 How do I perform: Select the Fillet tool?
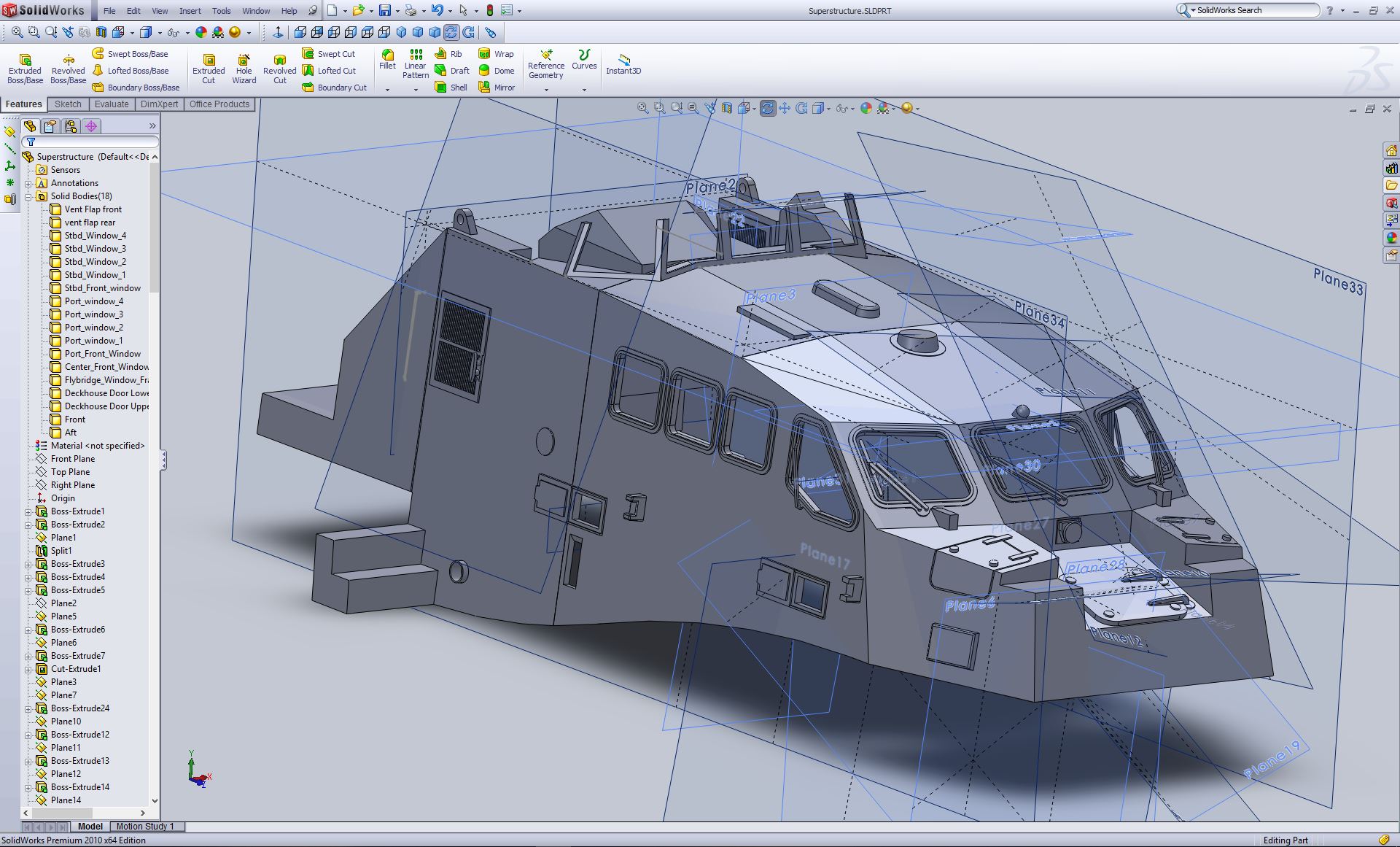click(387, 60)
